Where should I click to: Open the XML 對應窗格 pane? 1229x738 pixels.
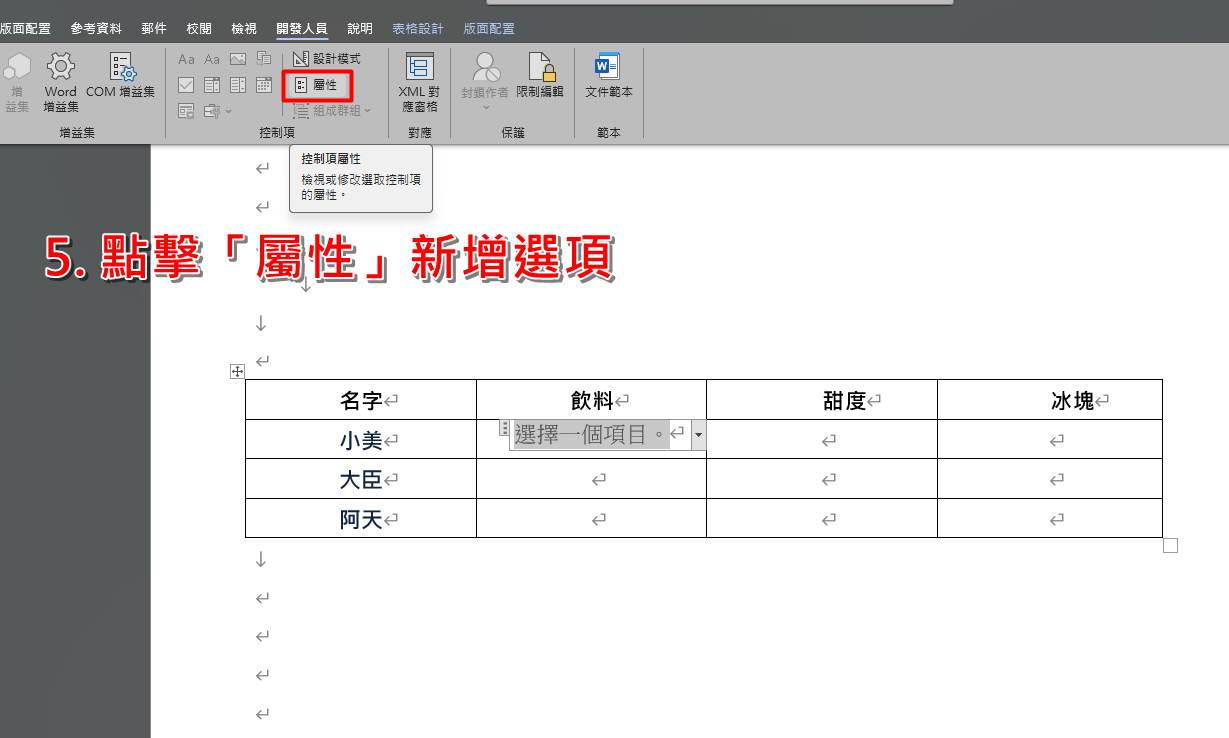click(x=419, y=82)
